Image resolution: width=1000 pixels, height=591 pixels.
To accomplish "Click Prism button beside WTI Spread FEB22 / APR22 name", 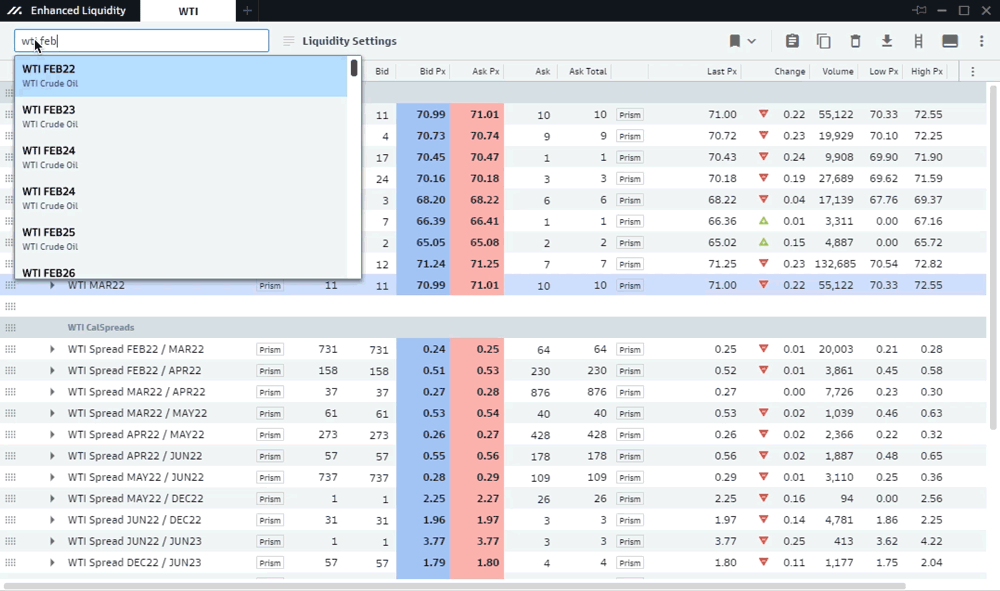I will (x=270, y=371).
